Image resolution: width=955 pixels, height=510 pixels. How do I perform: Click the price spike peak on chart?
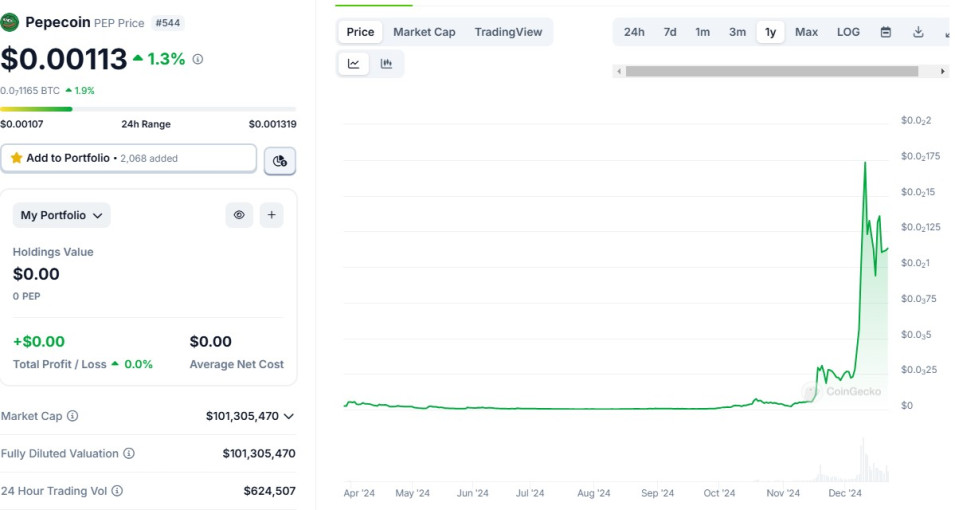(x=865, y=163)
